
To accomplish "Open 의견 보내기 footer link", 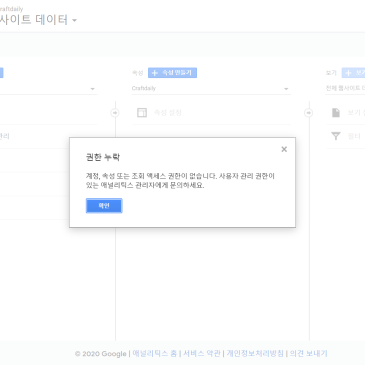I will click(x=308, y=353).
